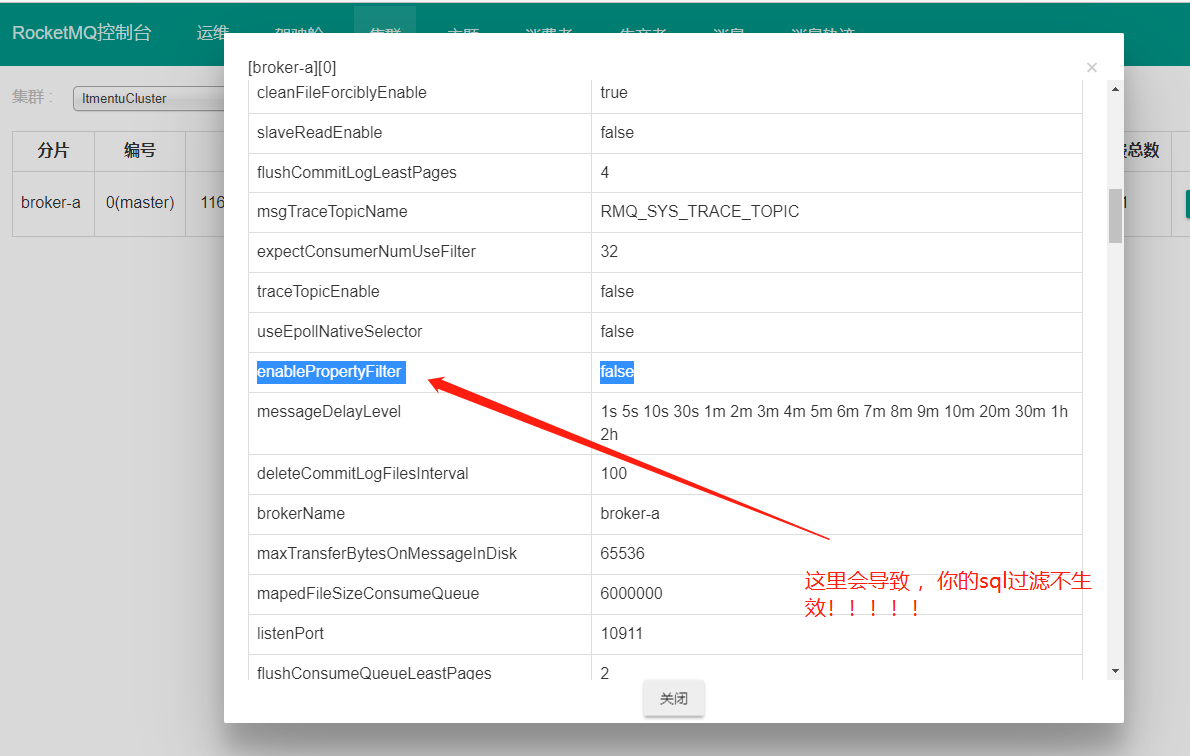Switch to the 运维 (Ops) menu item

(x=213, y=33)
